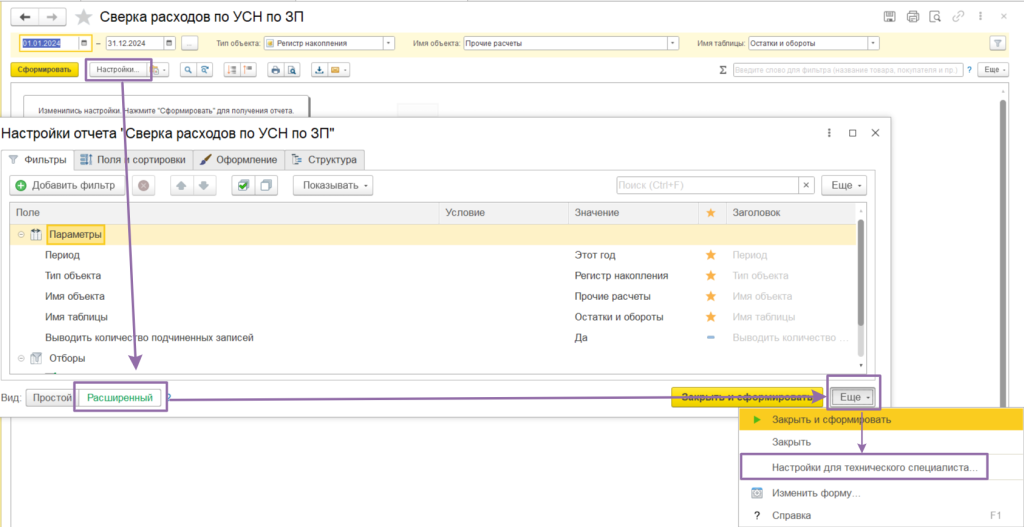Open the Тип объекта dropdown list
This screenshot has width=1024, height=527.
click(x=389, y=43)
